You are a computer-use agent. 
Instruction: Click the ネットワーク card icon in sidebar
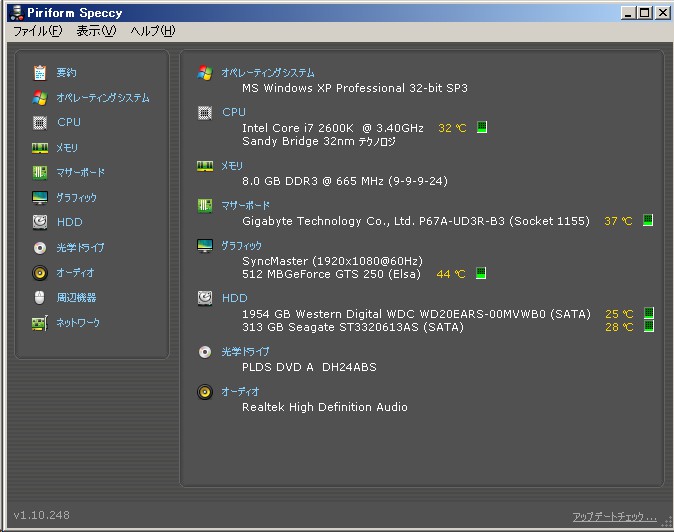40,323
